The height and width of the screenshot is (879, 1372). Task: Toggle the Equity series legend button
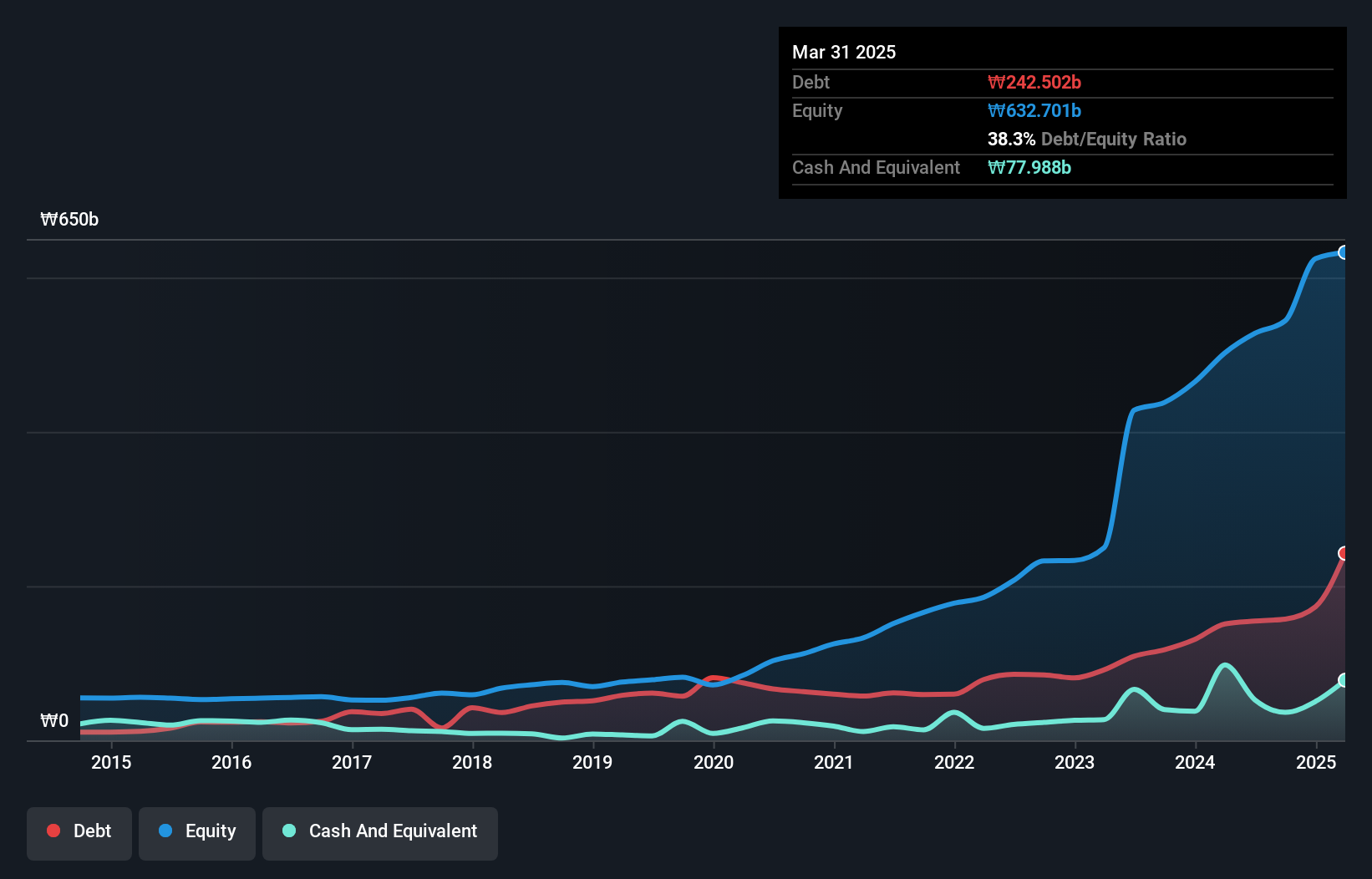pos(197,833)
